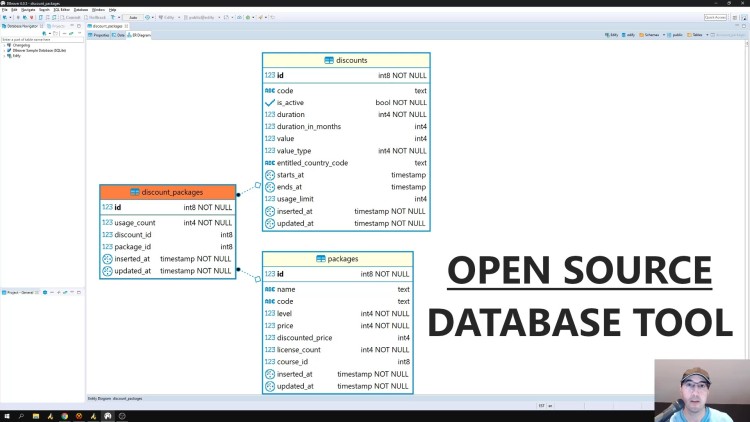Open the File menu
This screenshot has width=750, height=422.
(4, 10)
